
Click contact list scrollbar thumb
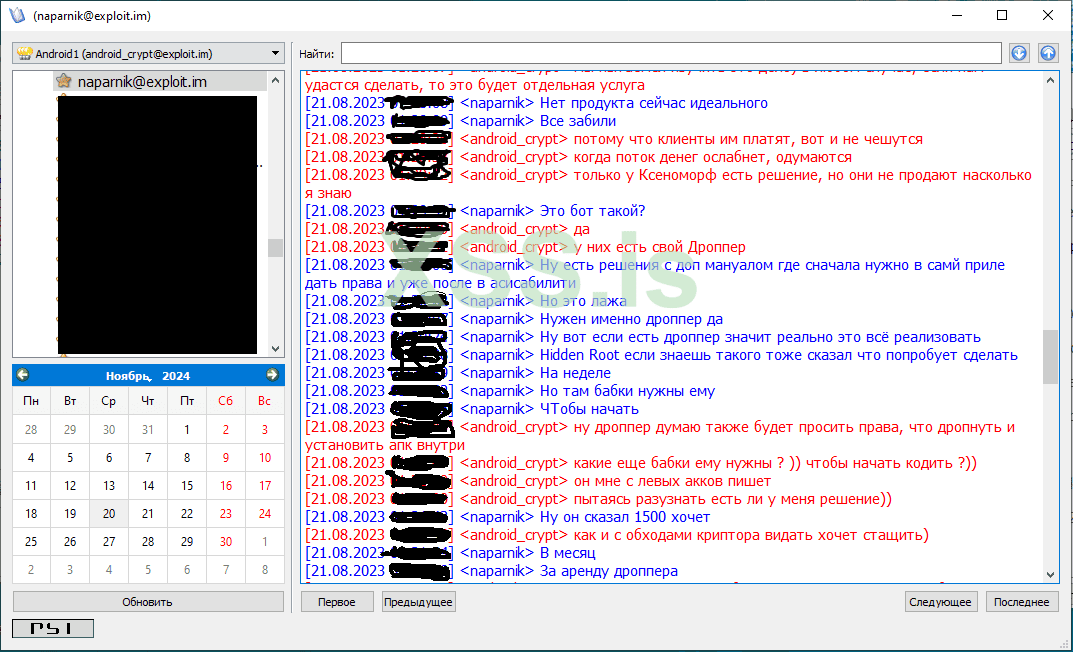pyautogui.click(x=275, y=248)
